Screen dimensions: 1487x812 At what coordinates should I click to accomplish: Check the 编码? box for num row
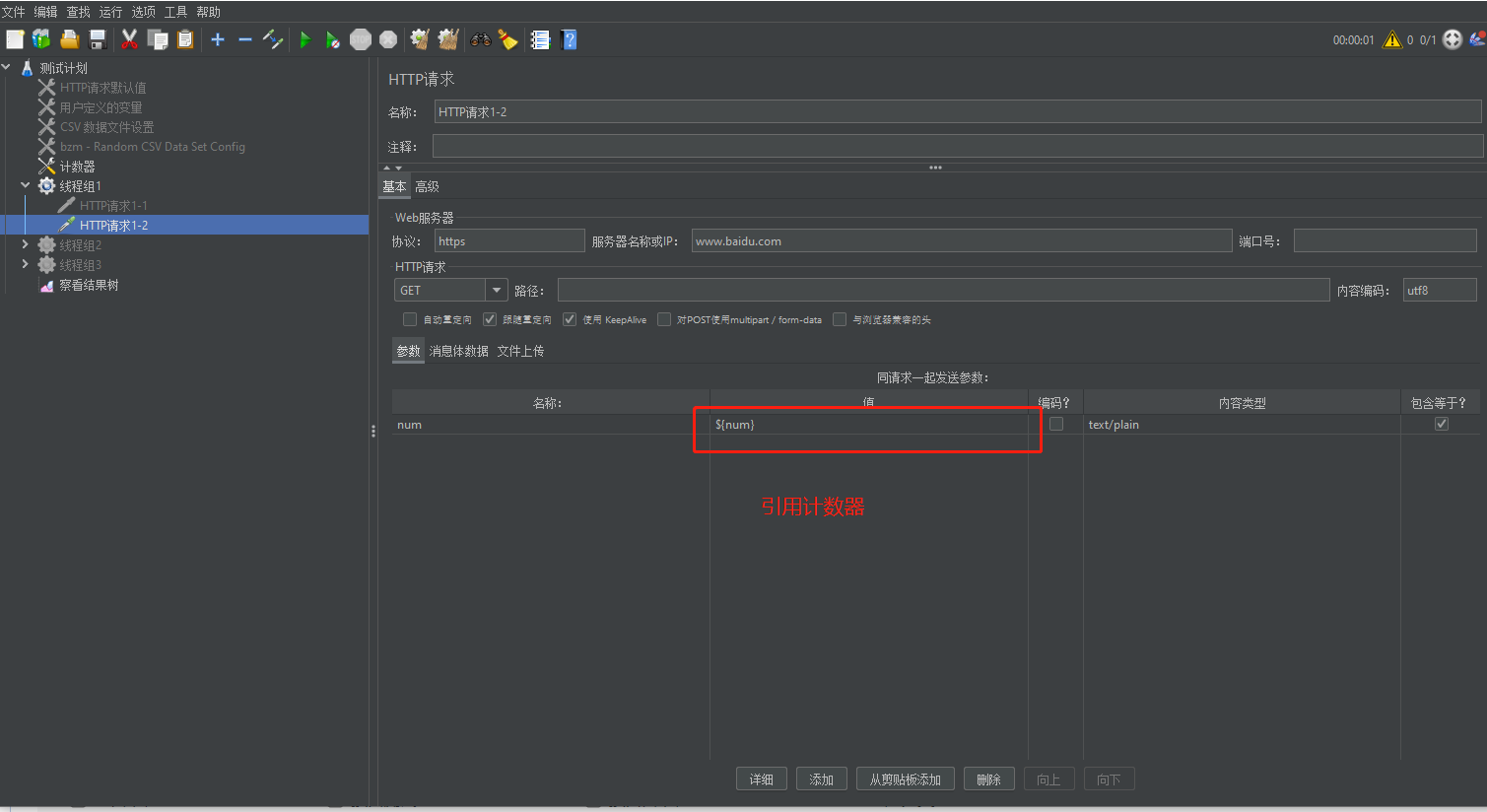pos(1056,424)
